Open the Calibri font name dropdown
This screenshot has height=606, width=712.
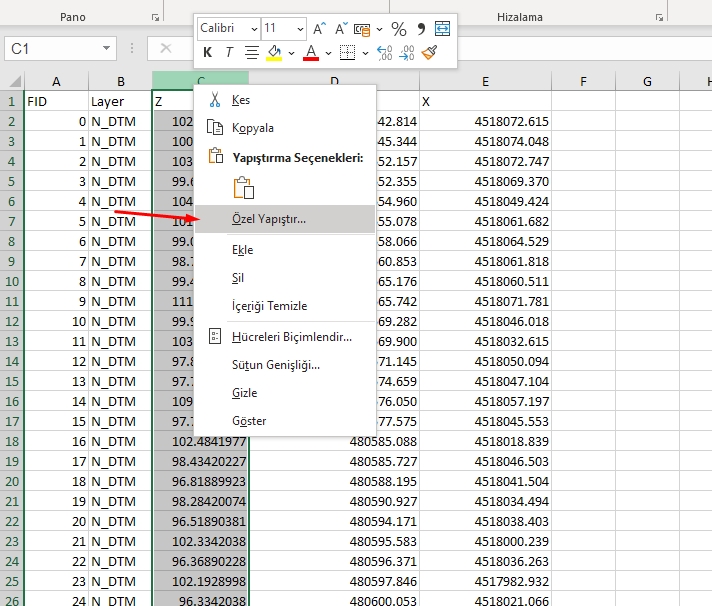(254, 29)
